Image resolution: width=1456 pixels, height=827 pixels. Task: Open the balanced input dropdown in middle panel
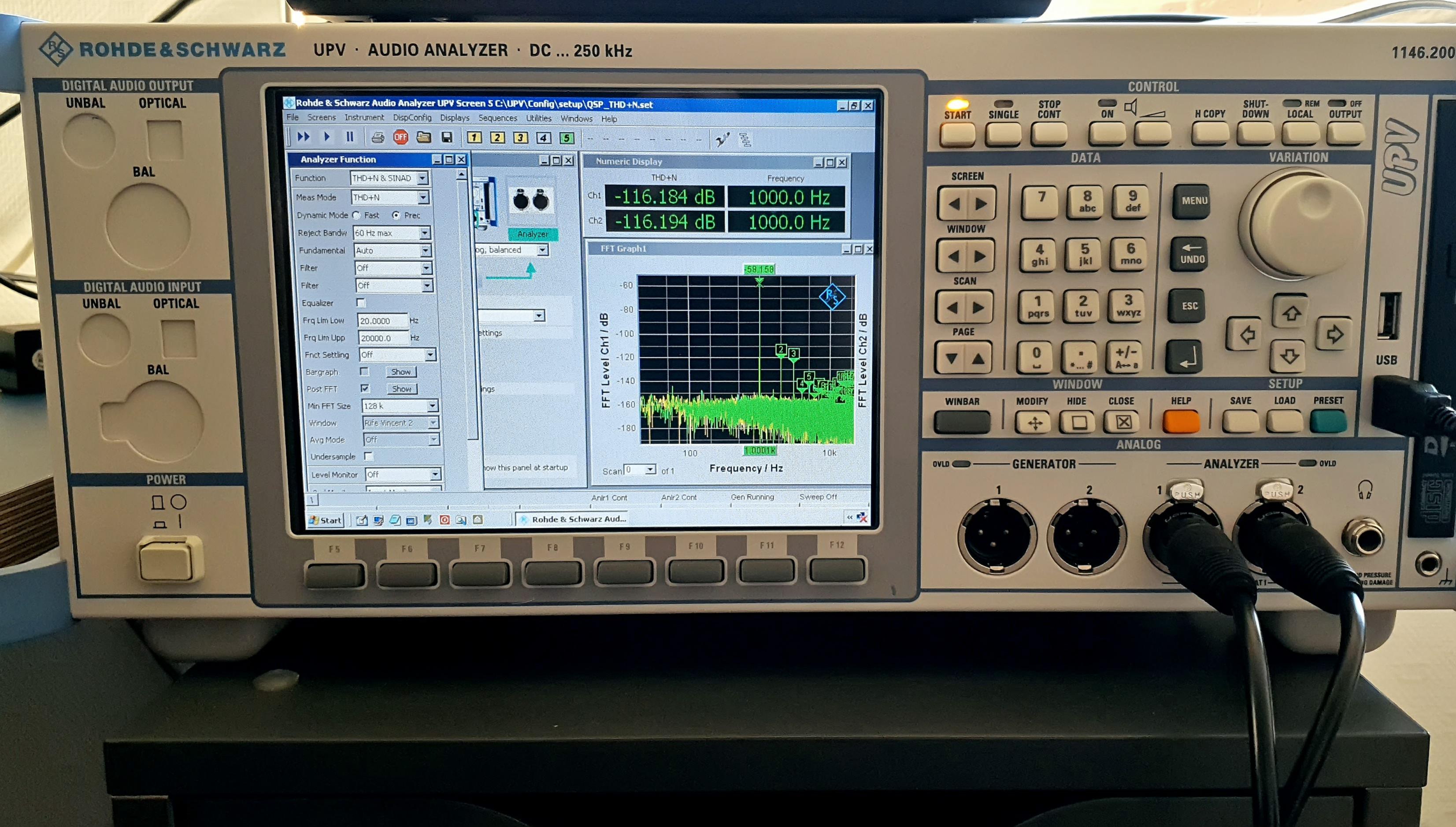point(542,250)
